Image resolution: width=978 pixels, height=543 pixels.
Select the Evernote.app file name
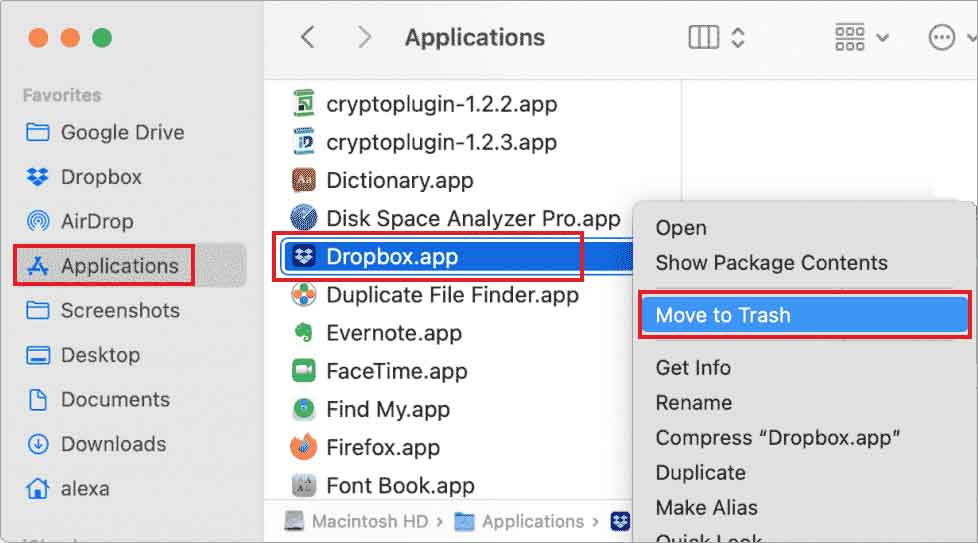(x=394, y=333)
